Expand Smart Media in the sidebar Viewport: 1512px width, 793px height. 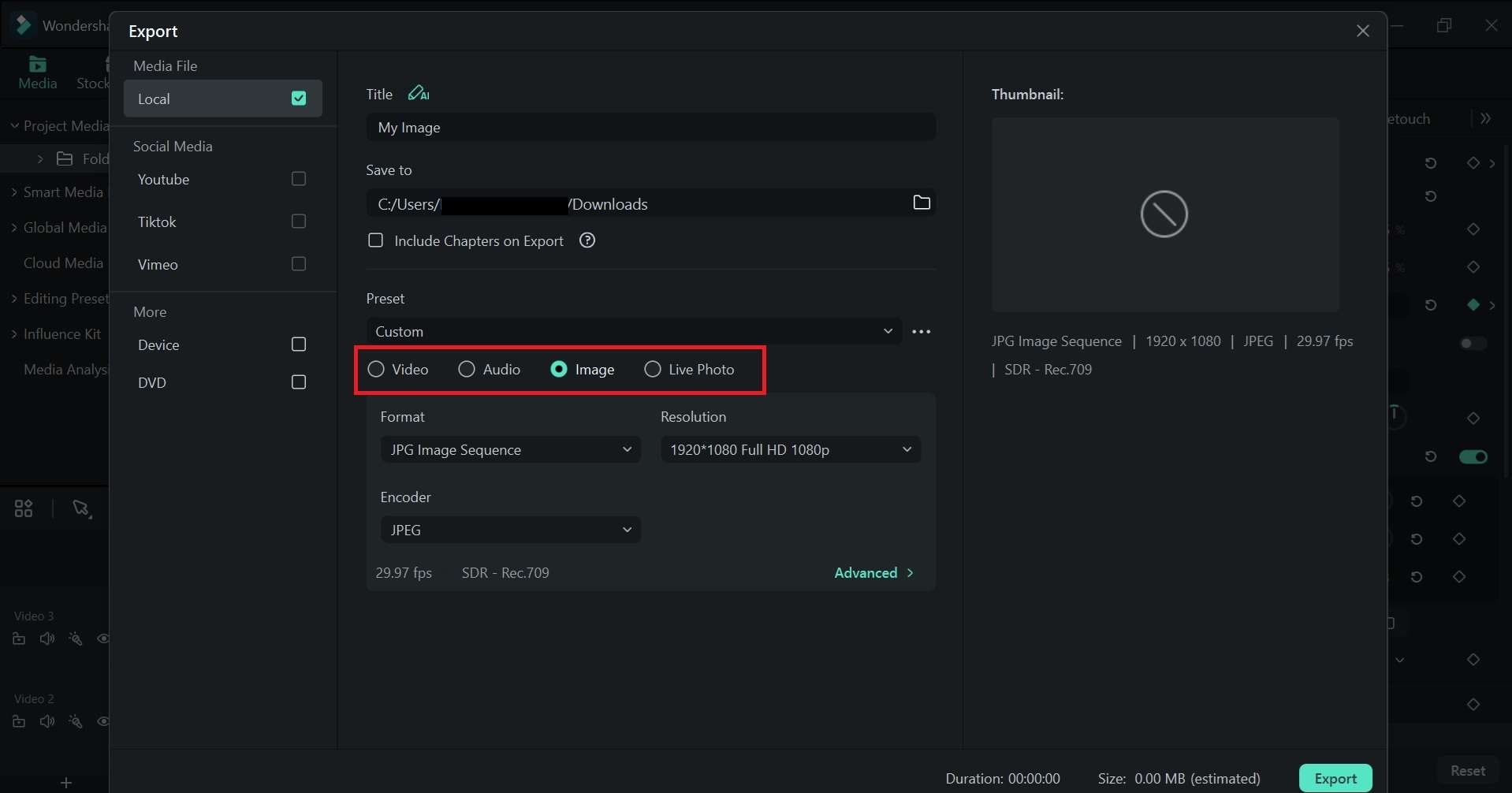[14, 192]
